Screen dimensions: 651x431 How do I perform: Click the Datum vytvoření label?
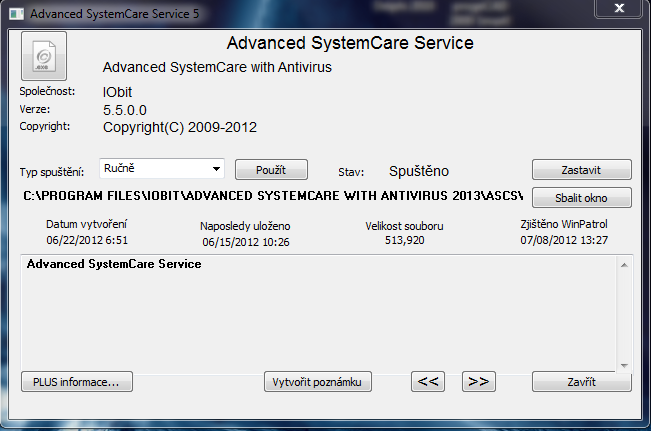point(86,224)
